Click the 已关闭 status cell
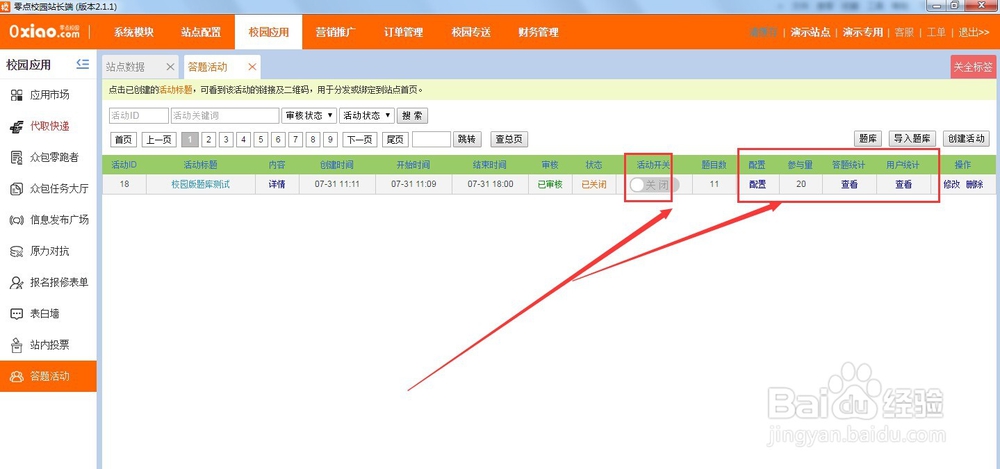The height and width of the screenshot is (469, 1000). [593, 185]
